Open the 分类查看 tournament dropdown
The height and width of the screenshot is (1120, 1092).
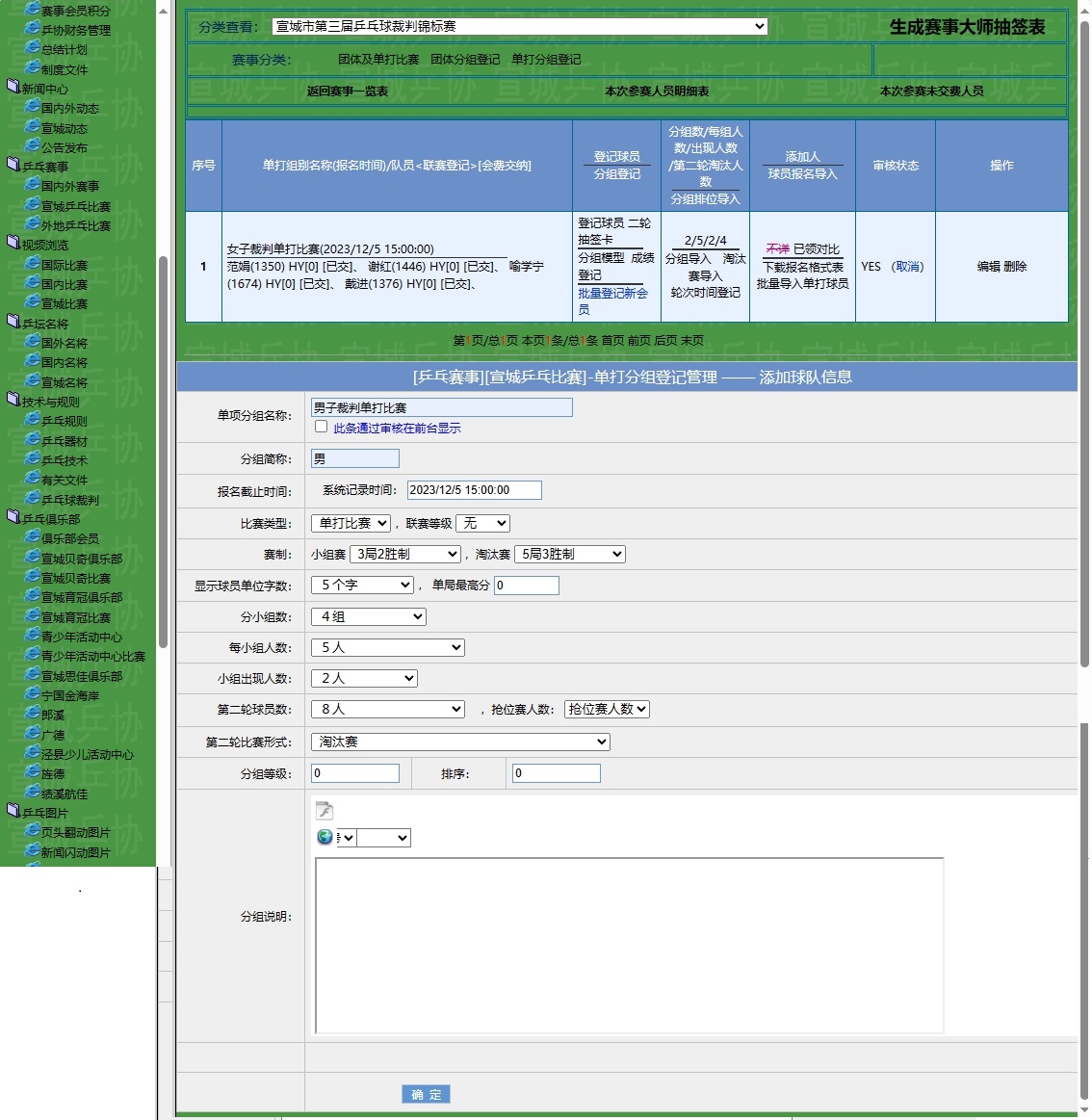[x=519, y=26]
